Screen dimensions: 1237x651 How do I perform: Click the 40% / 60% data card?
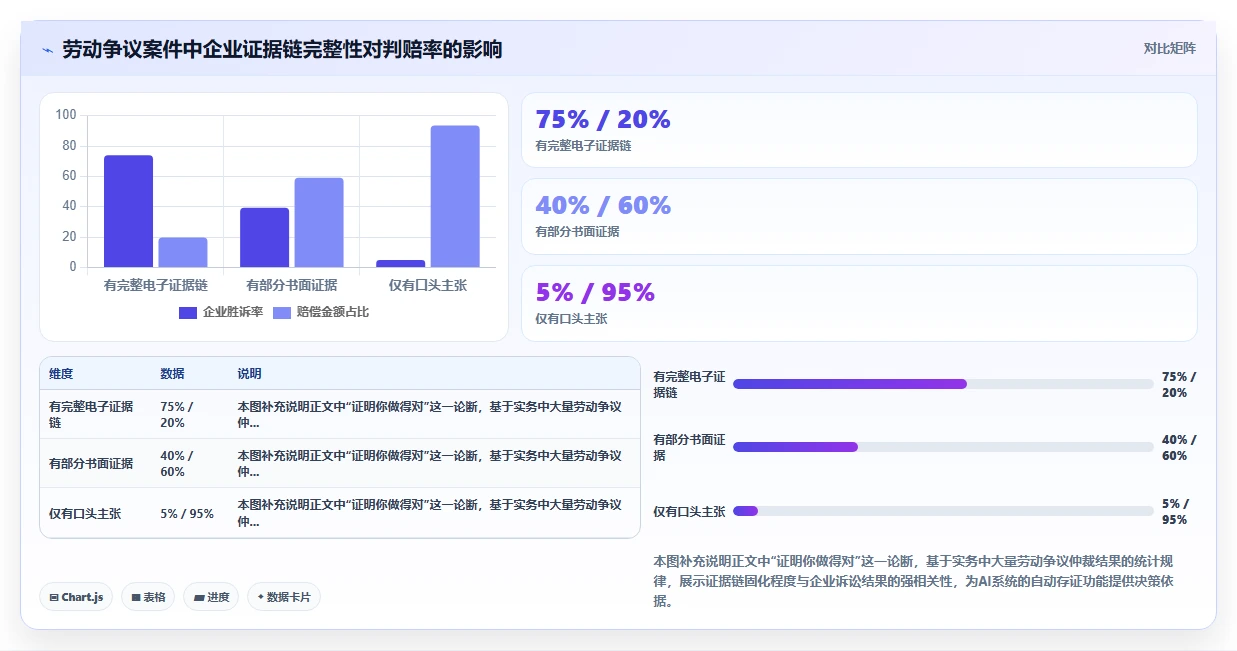coord(859,217)
